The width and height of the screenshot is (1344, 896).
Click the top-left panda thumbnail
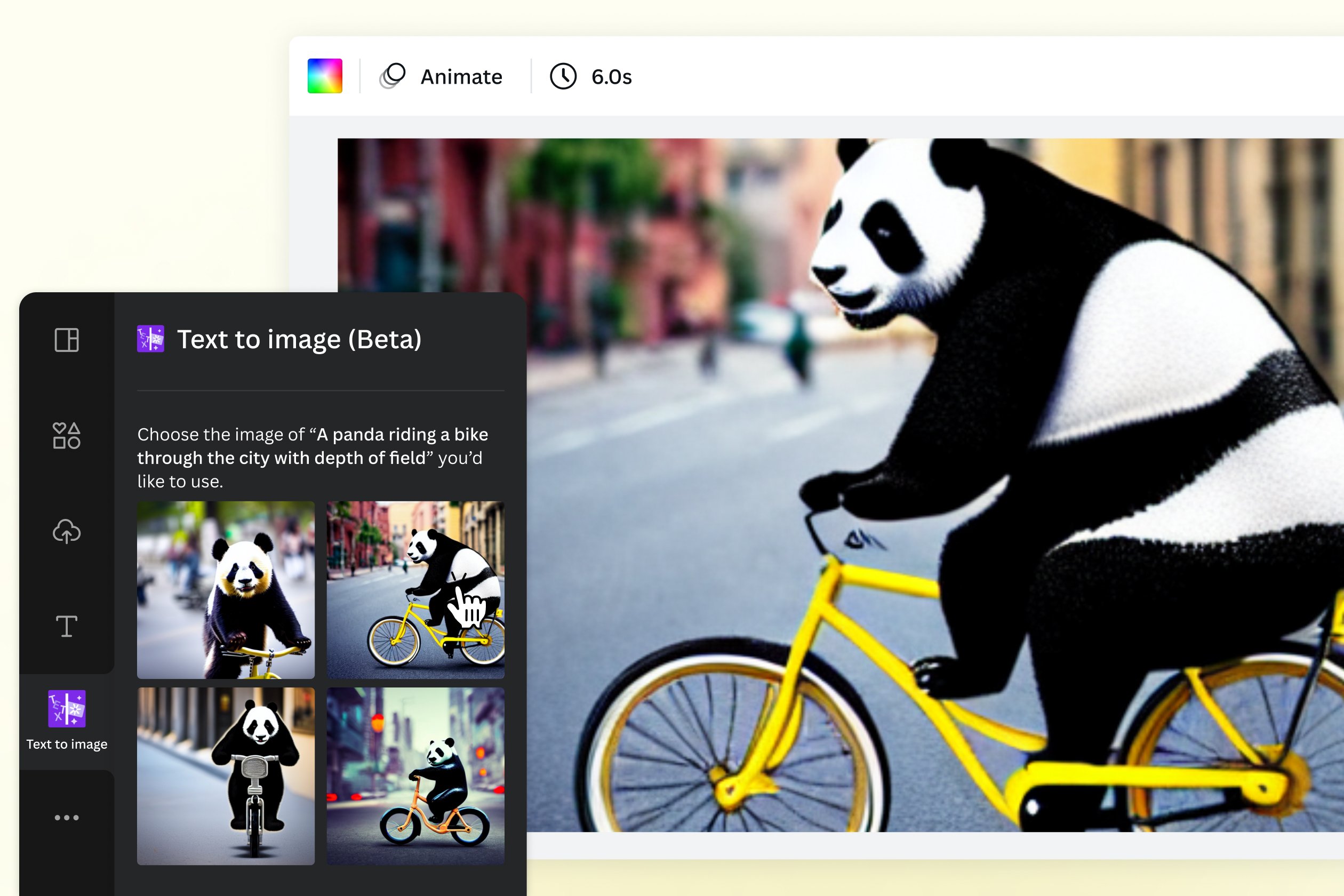click(x=226, y=584)
